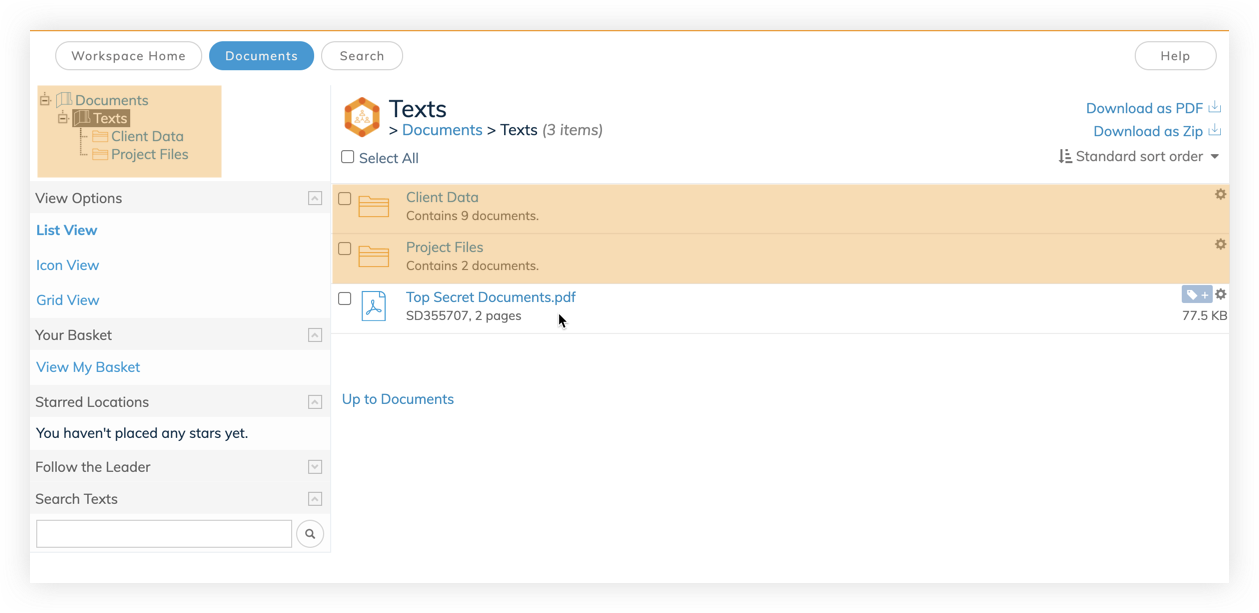Click the search magnifier button in Search Texts
This screenshot has height=613, width=1259.
pos(310,534)
